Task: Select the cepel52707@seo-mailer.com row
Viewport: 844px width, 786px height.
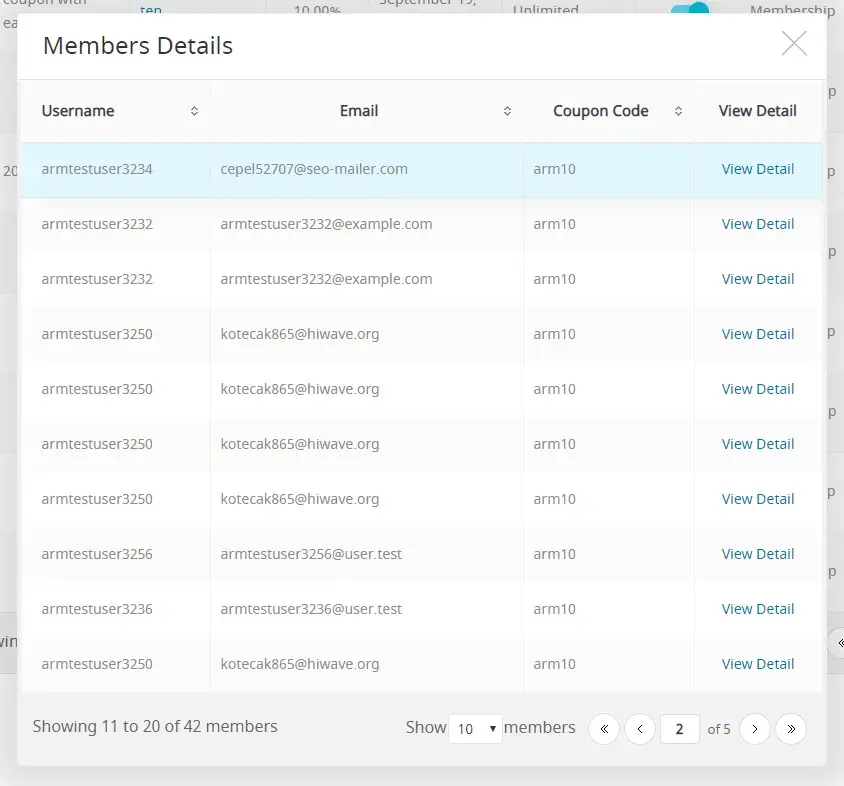Action: click(314, 169)
